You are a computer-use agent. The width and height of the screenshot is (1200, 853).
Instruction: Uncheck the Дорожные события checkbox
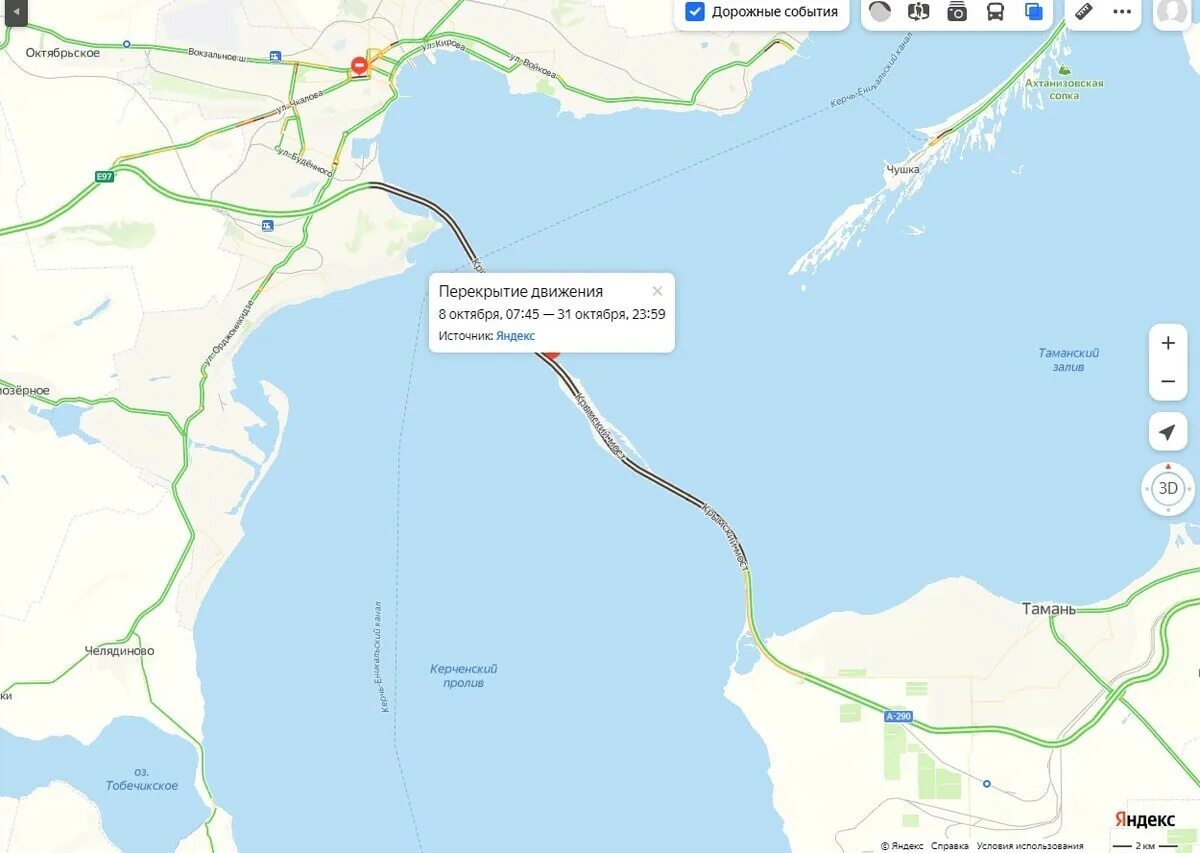tap(695, 12)
